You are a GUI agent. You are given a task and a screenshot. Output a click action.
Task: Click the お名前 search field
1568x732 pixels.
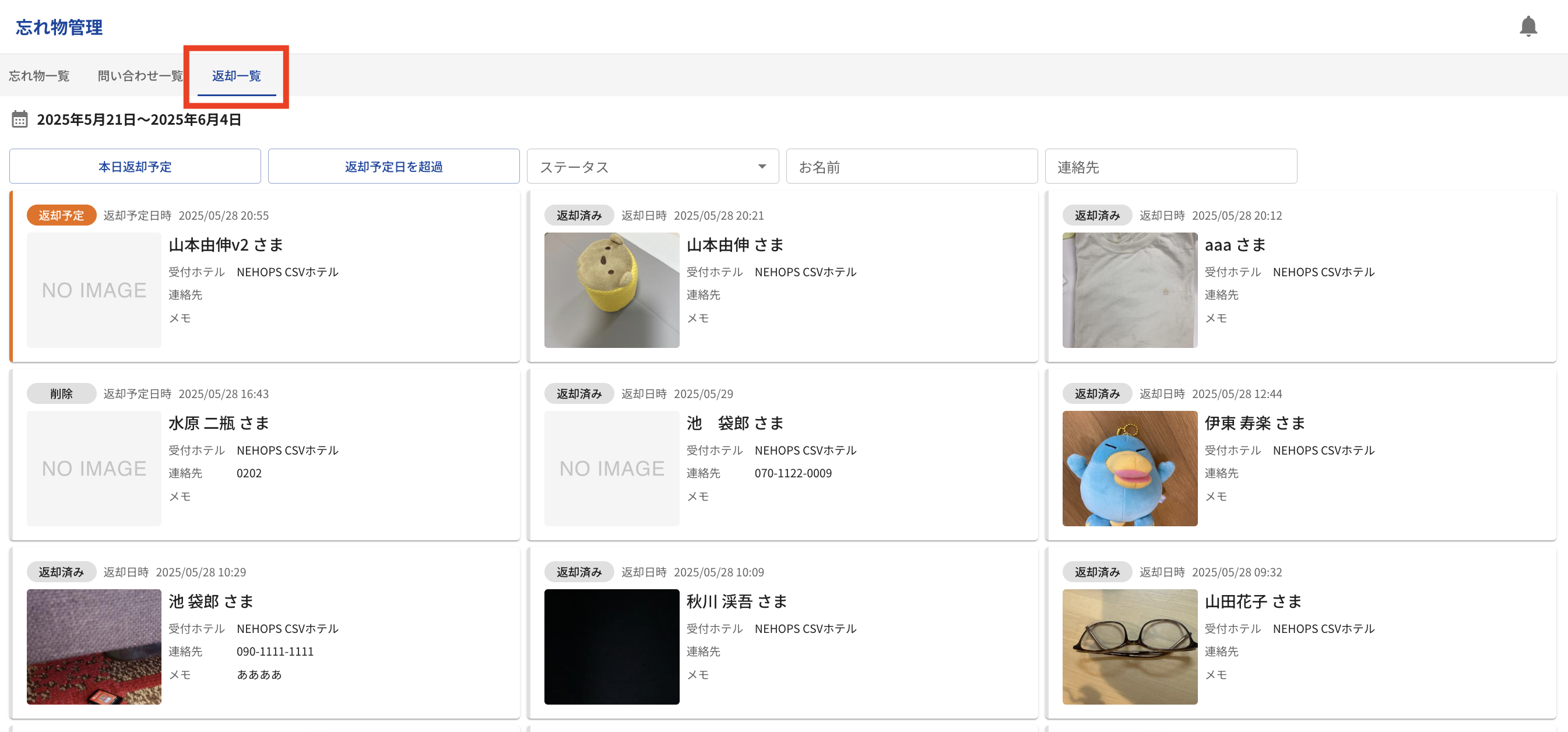coord(911,167)
